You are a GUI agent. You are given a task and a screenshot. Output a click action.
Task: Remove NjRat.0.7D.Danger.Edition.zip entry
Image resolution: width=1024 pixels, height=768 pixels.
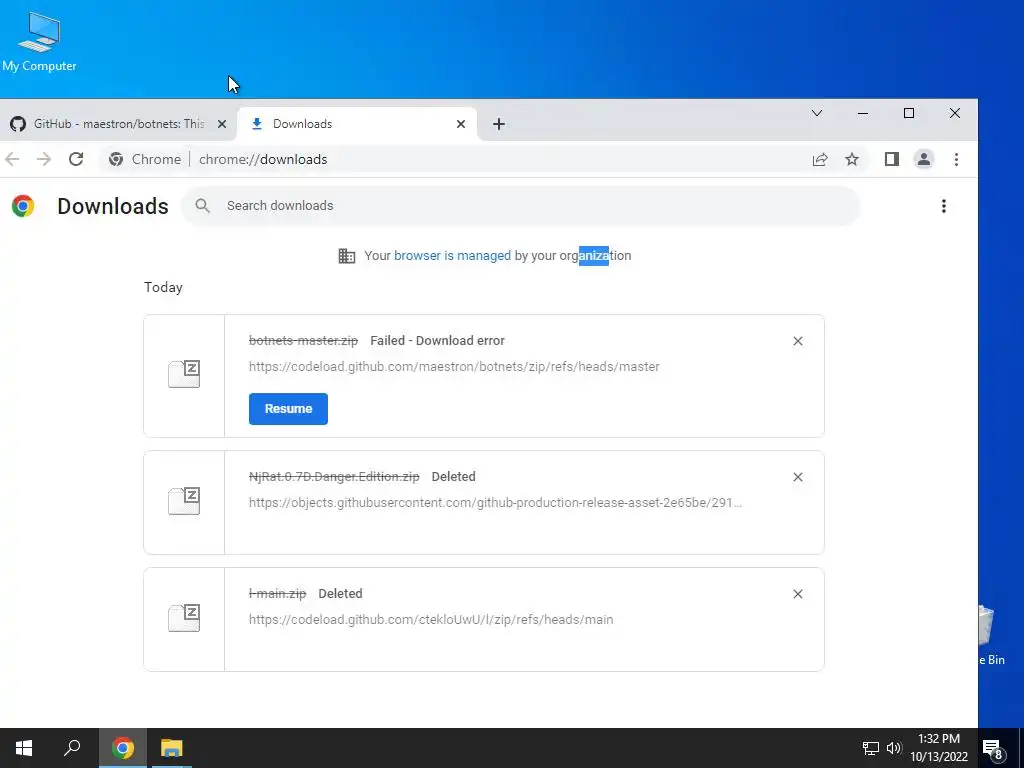click(x=797, y=477)
